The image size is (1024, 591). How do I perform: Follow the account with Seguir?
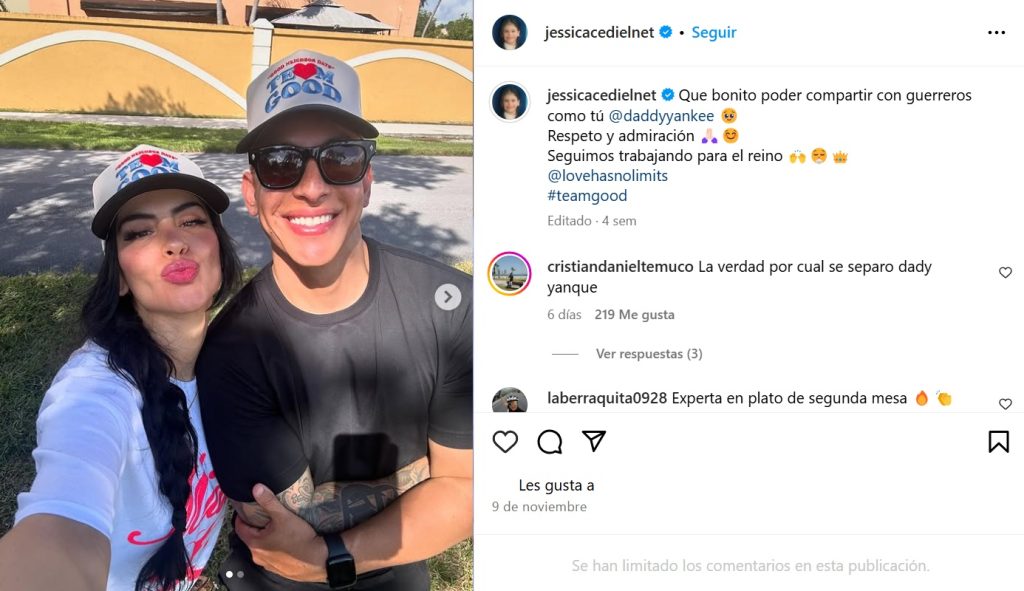(714, 32)
